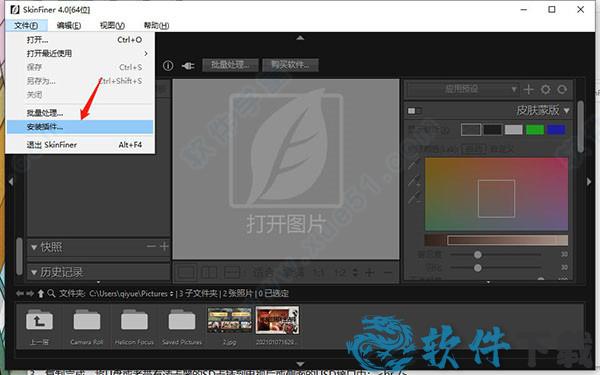The image size is (600, 375).
Task: Select the single view layout icon
Action: pos(186,272)
